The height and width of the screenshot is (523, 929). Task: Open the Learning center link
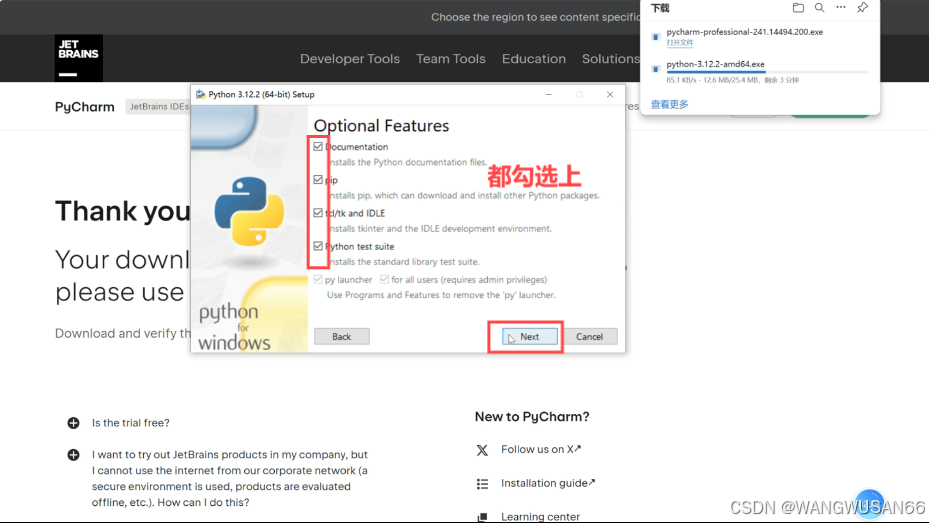tap(540, 516)
